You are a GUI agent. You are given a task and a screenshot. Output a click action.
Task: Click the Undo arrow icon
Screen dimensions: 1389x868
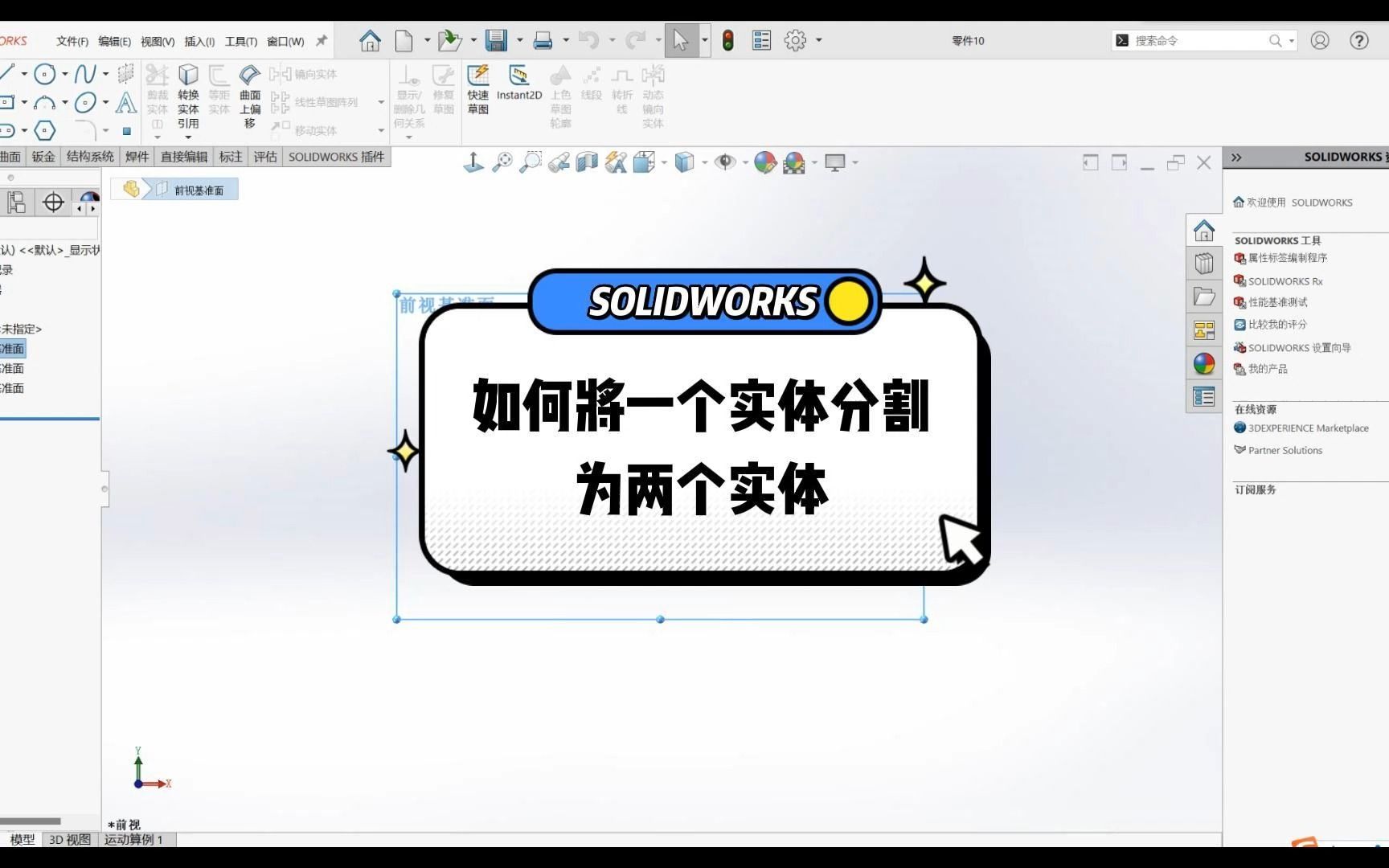[588, 40]
